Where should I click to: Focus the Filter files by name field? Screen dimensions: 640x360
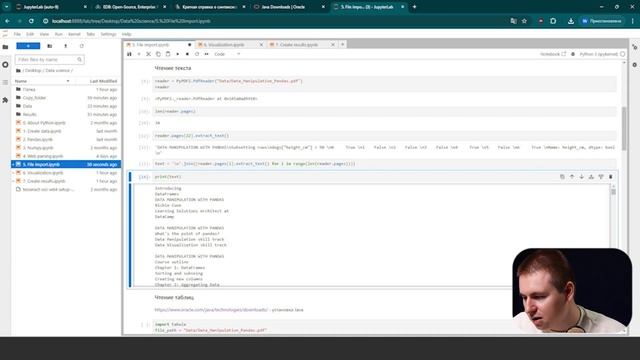[49, 60]
